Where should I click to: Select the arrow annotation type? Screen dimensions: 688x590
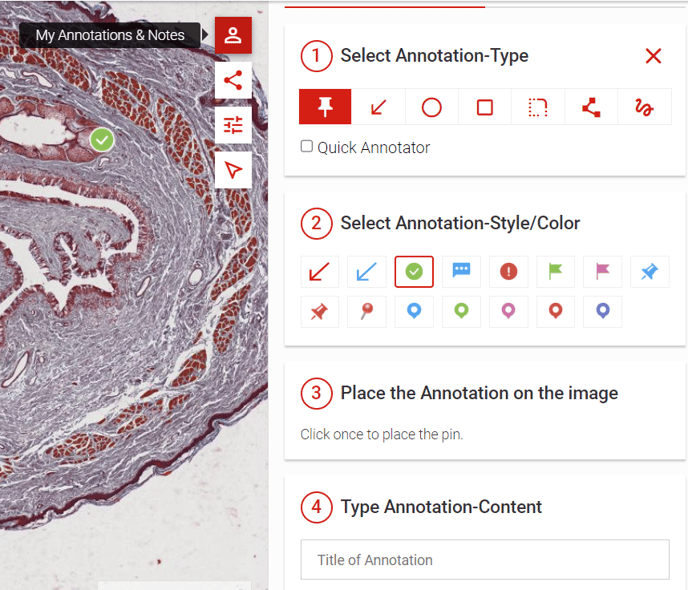378,107
